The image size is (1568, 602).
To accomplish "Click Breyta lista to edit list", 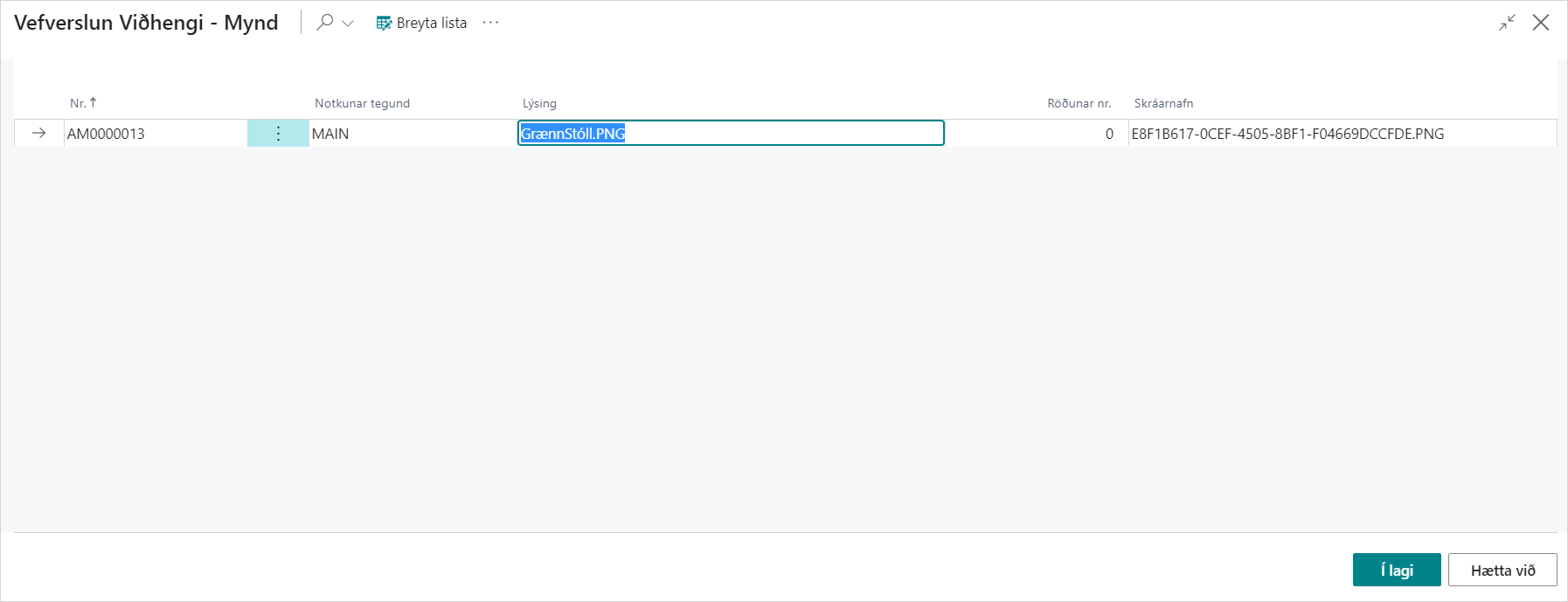I will 421,23.
